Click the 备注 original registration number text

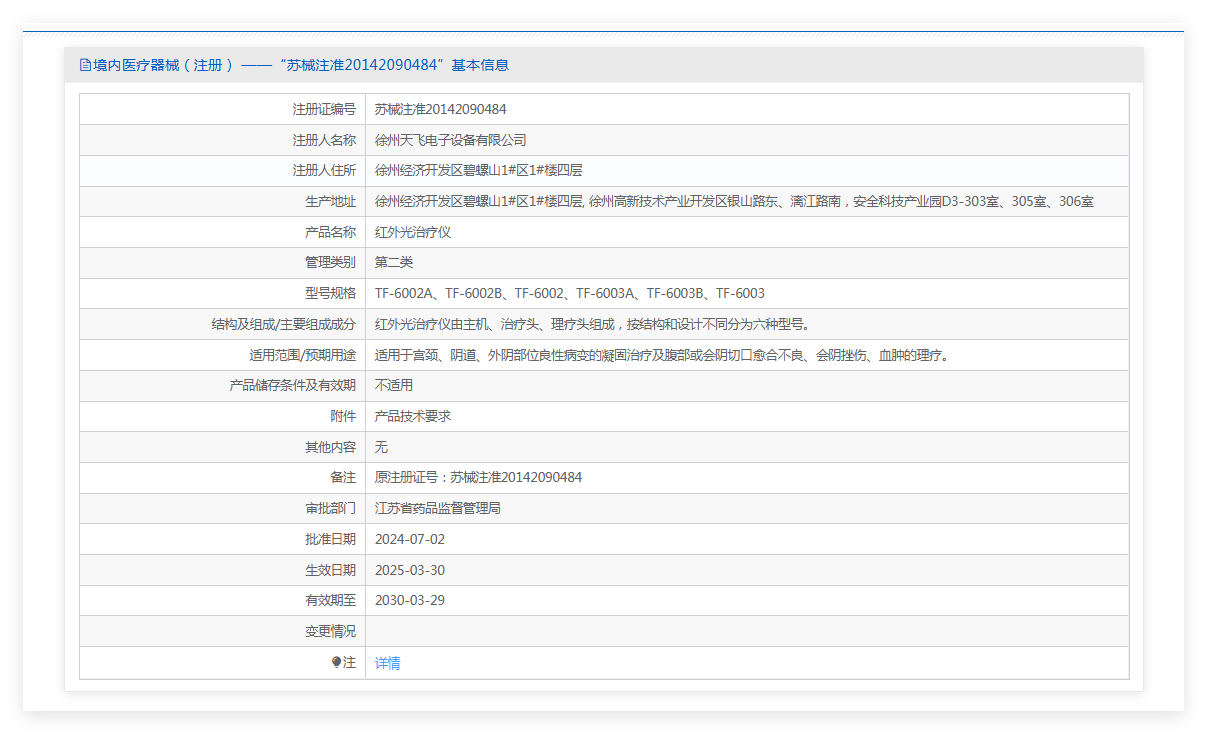pyautogui.click(x=478, y=477)
